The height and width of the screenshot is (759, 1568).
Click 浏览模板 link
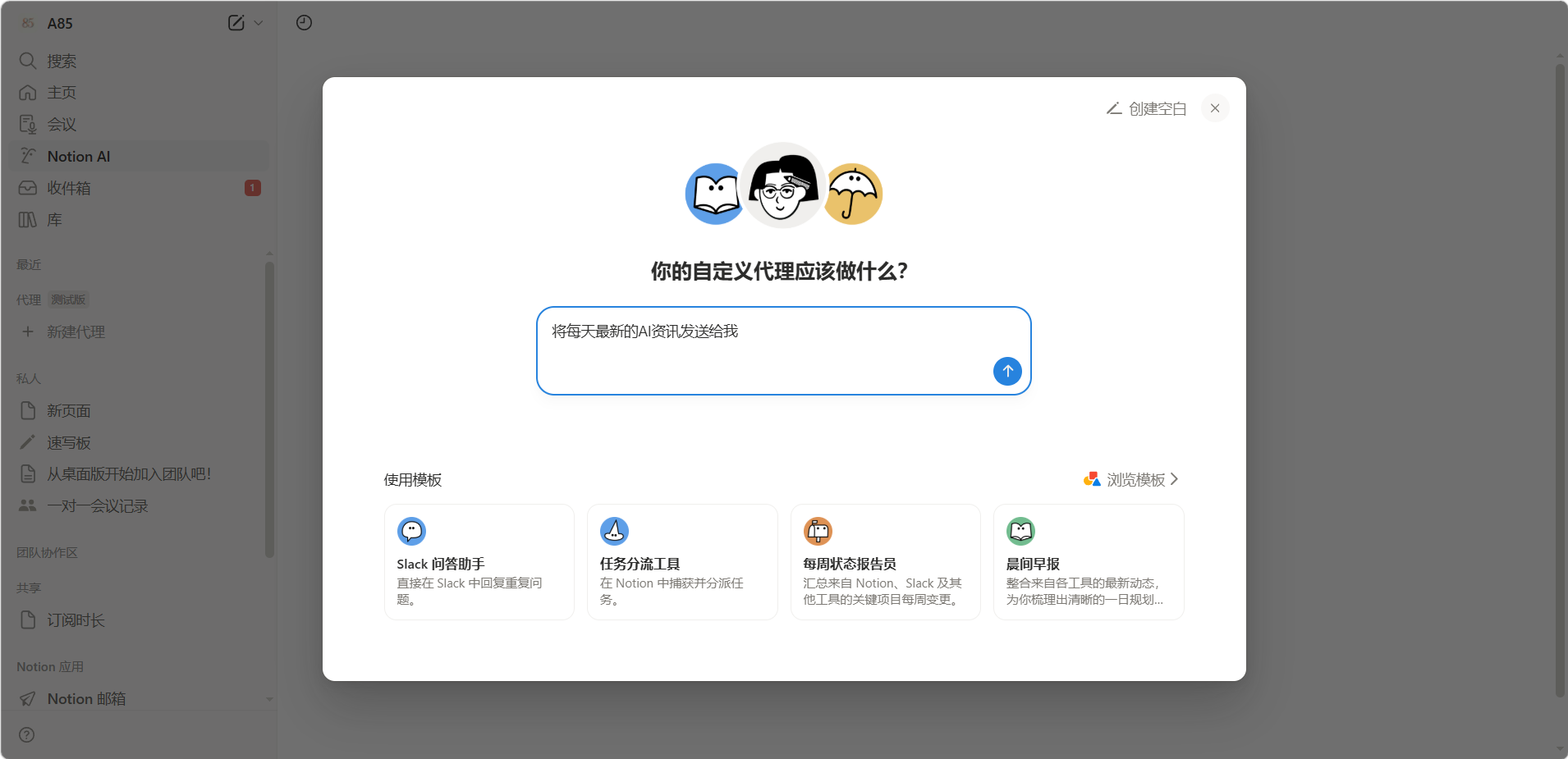tap(1131, 479)
